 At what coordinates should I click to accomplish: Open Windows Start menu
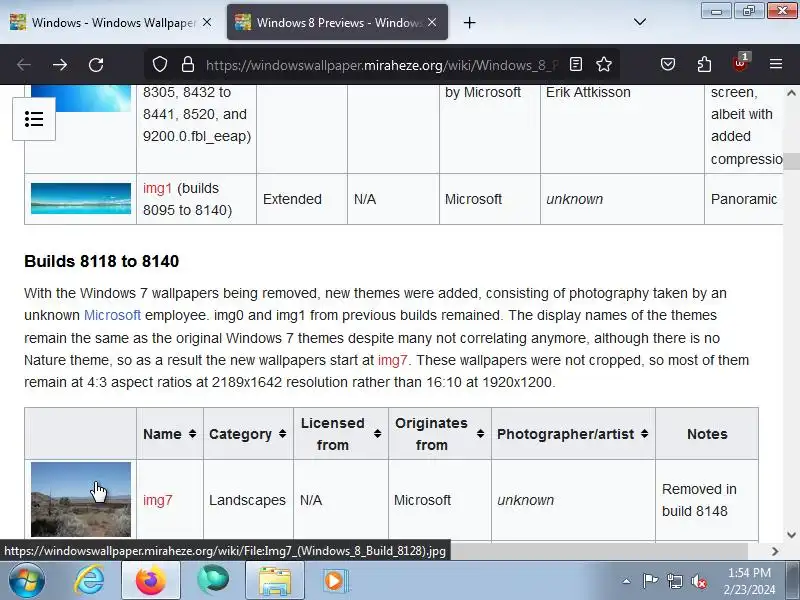point(26,581)
